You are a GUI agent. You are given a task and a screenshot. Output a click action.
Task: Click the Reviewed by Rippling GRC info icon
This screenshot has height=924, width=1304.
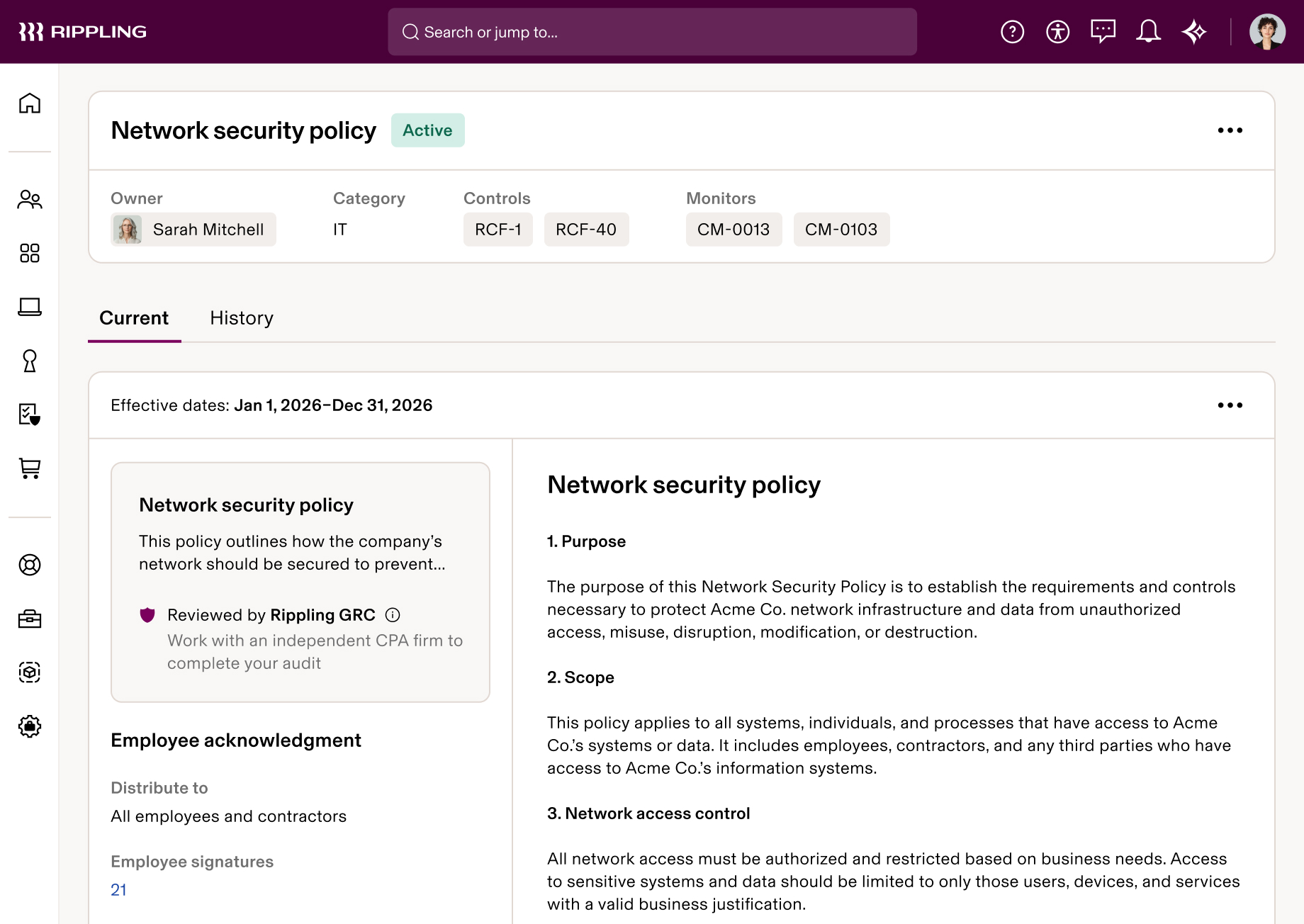pyautogui.click(x=394, y=615)
